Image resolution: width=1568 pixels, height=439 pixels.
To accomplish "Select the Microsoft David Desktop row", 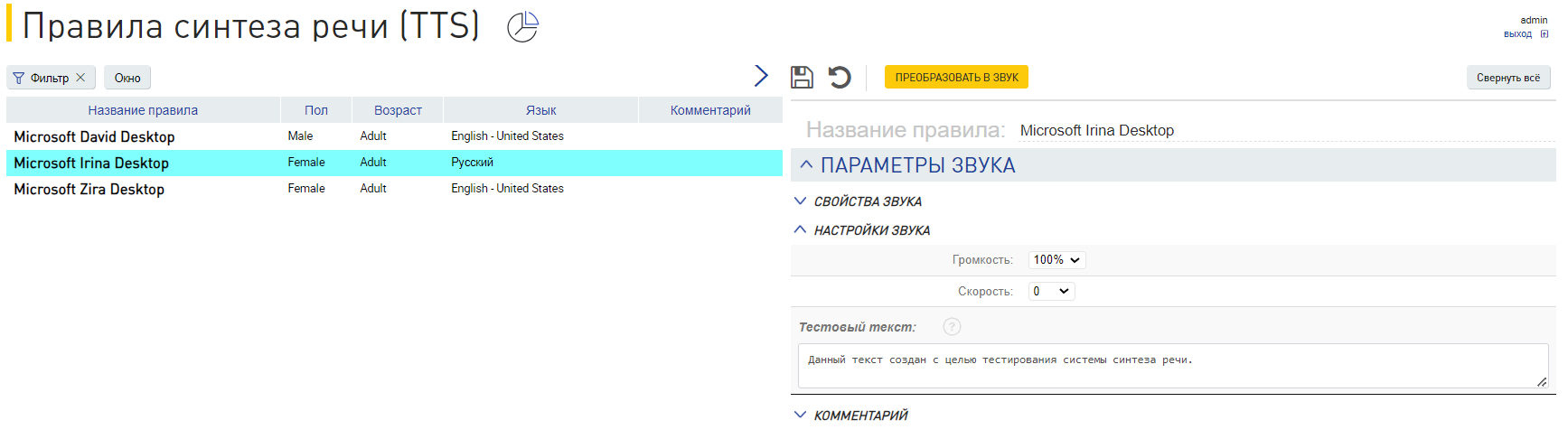I will pyautogui.click(x=394, y=136).
